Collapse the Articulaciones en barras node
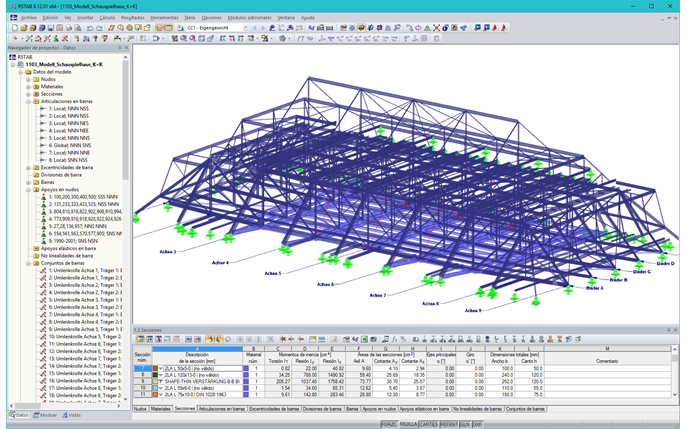Viewport: 686px width, 429px height. [28, 101]
